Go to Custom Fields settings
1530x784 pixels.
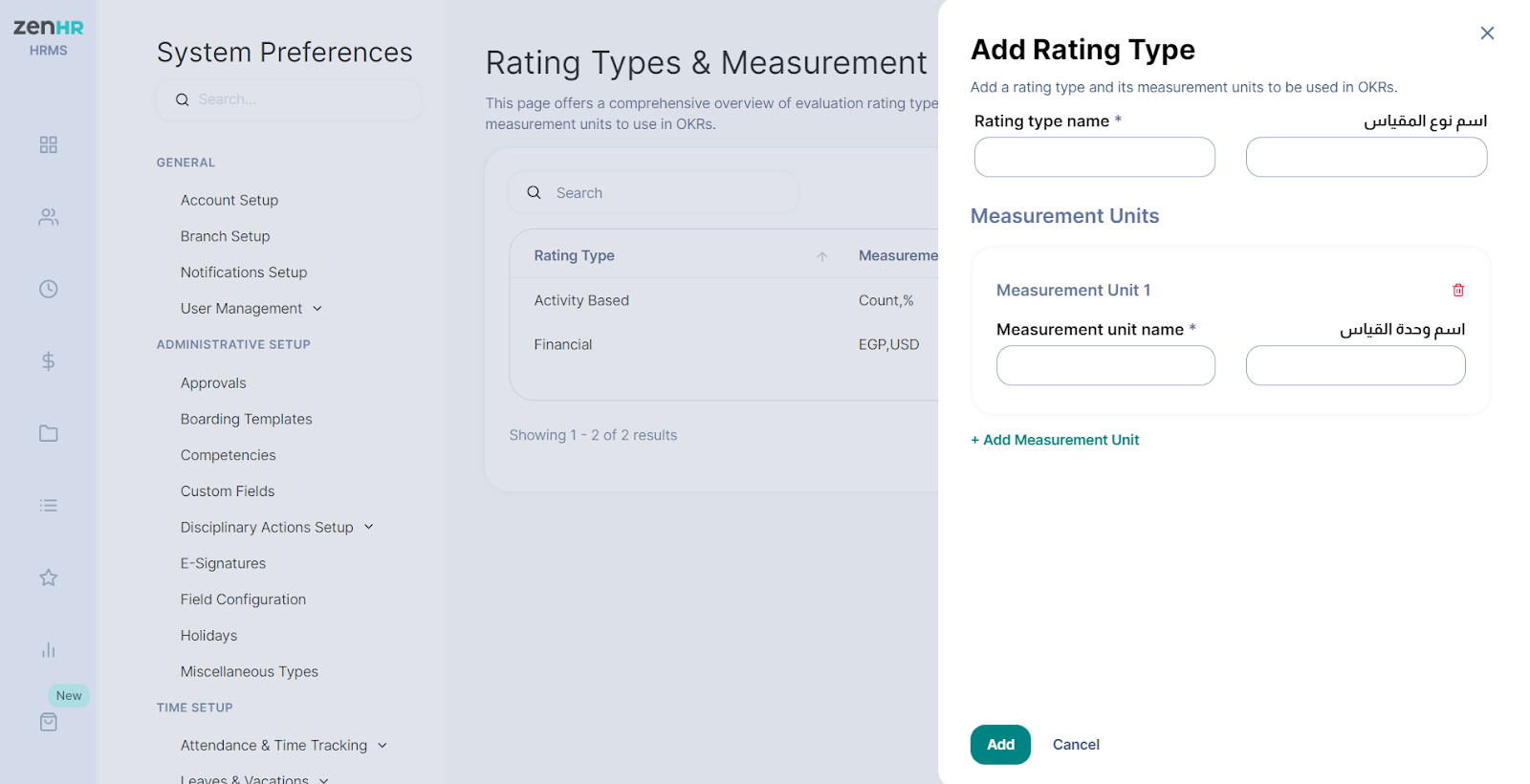[228, 491]
